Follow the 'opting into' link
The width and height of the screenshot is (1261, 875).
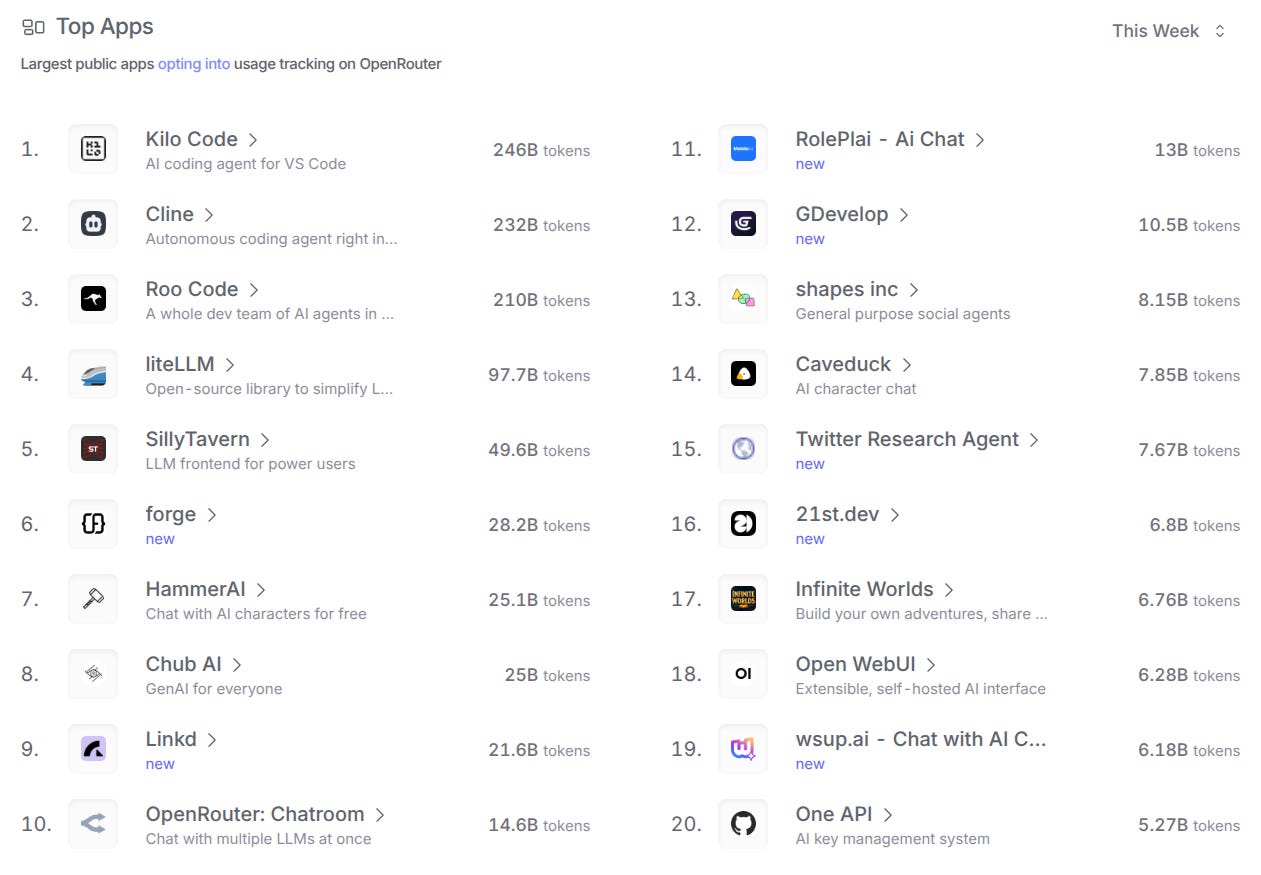[194, 64]
